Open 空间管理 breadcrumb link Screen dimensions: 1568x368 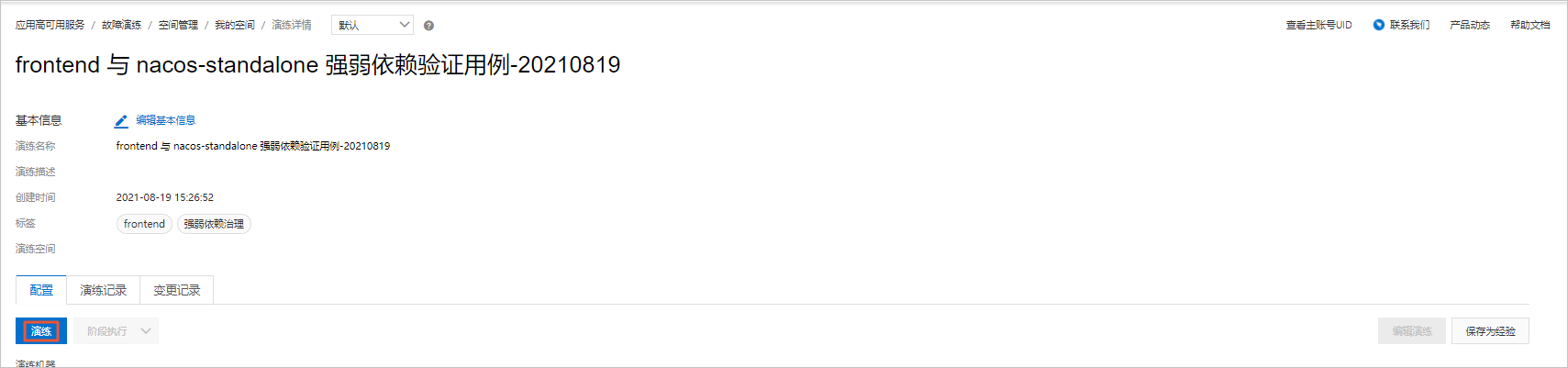(178, 25)
